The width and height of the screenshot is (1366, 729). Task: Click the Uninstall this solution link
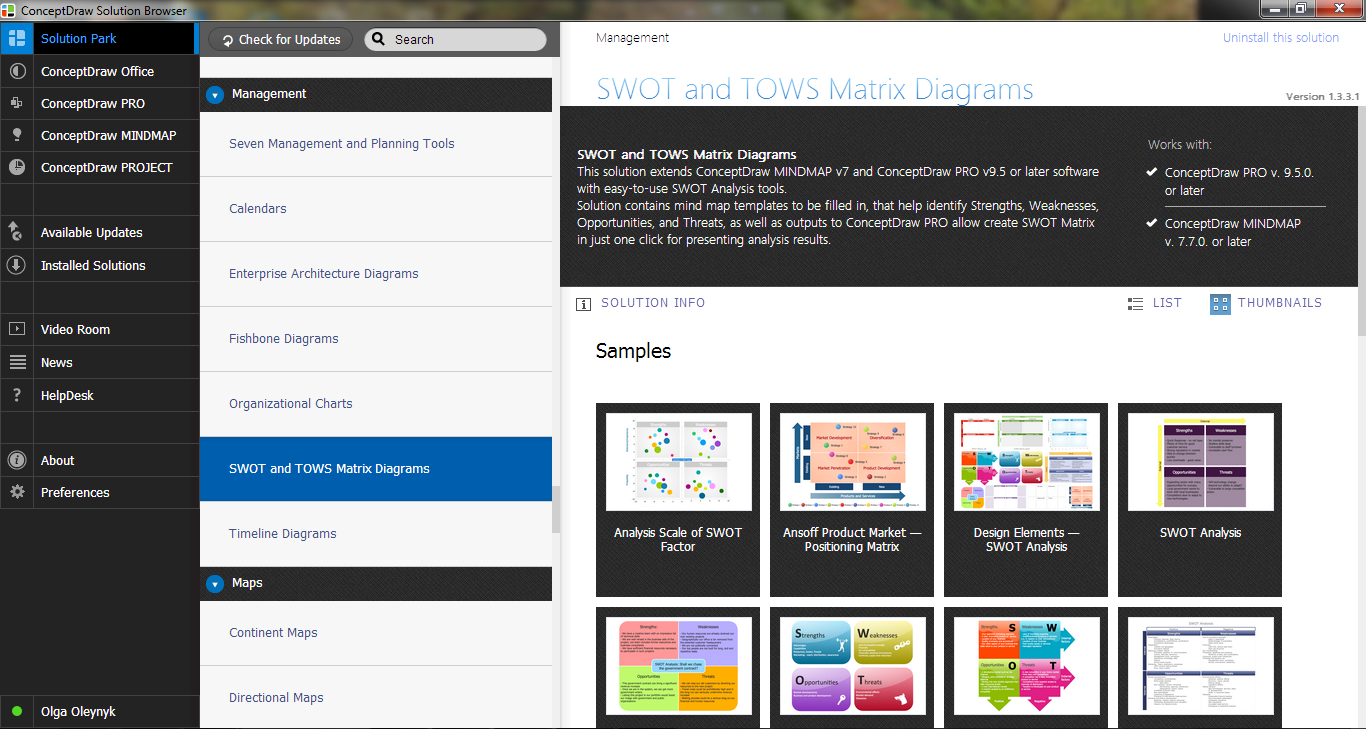(1280, 38)
